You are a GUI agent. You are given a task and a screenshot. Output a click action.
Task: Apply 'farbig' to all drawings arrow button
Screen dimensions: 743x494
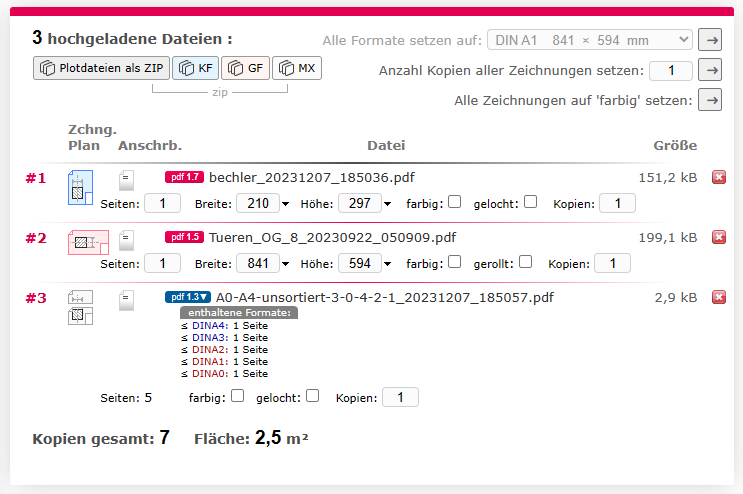tap(710, 100)
